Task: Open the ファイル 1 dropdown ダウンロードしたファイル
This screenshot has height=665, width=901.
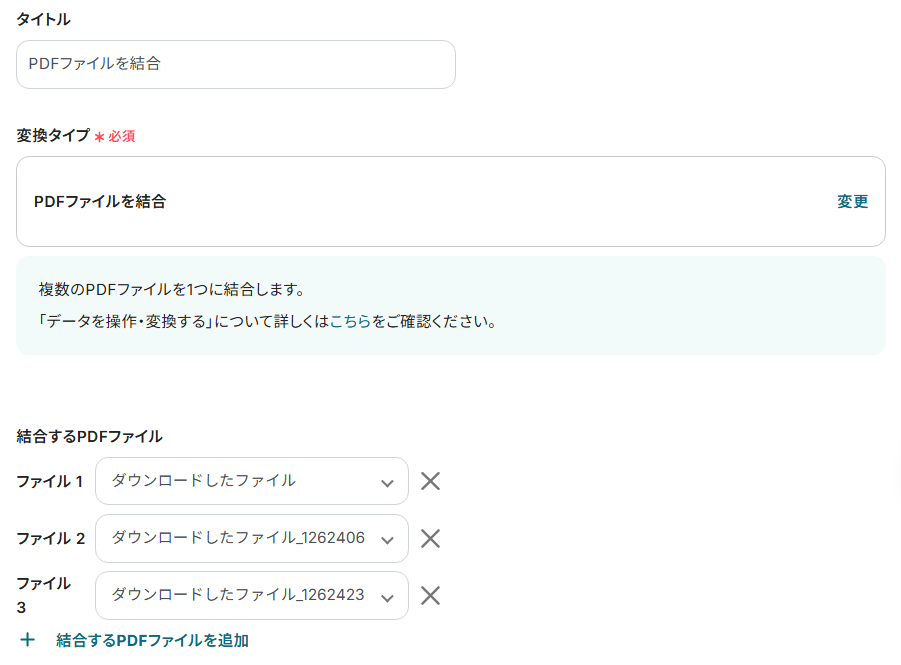Action: tap(240, 481)
